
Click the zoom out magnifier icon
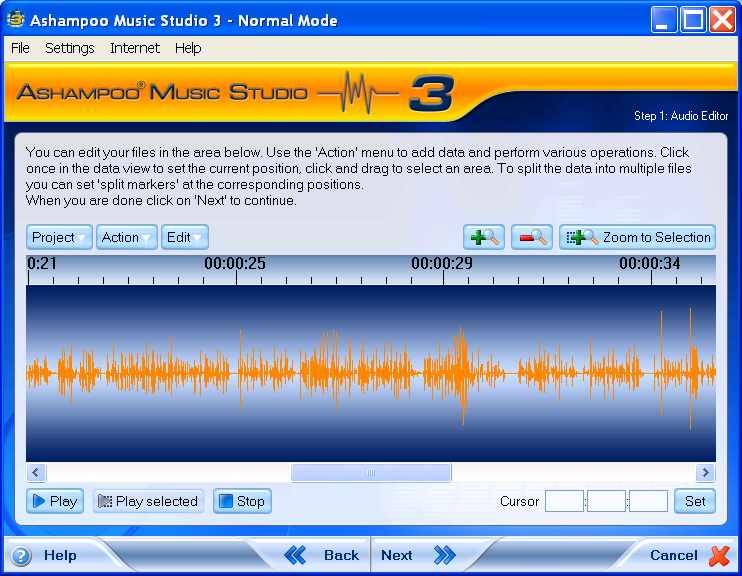pyautogui.click(x=532, y=237)
